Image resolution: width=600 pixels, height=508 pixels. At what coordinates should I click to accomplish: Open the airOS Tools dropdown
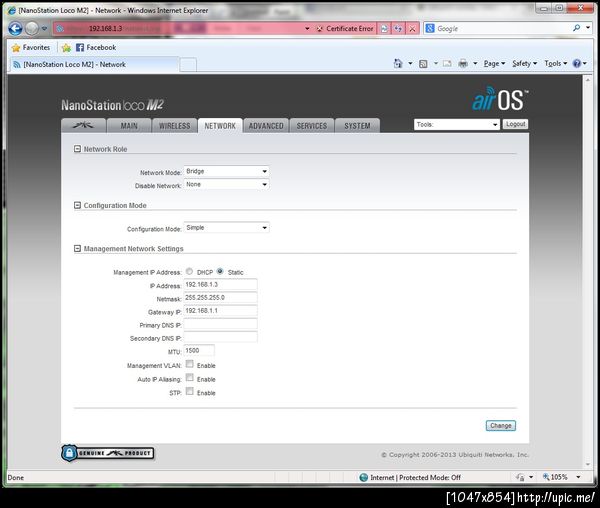pyautogui.click(x=457, y=124)
